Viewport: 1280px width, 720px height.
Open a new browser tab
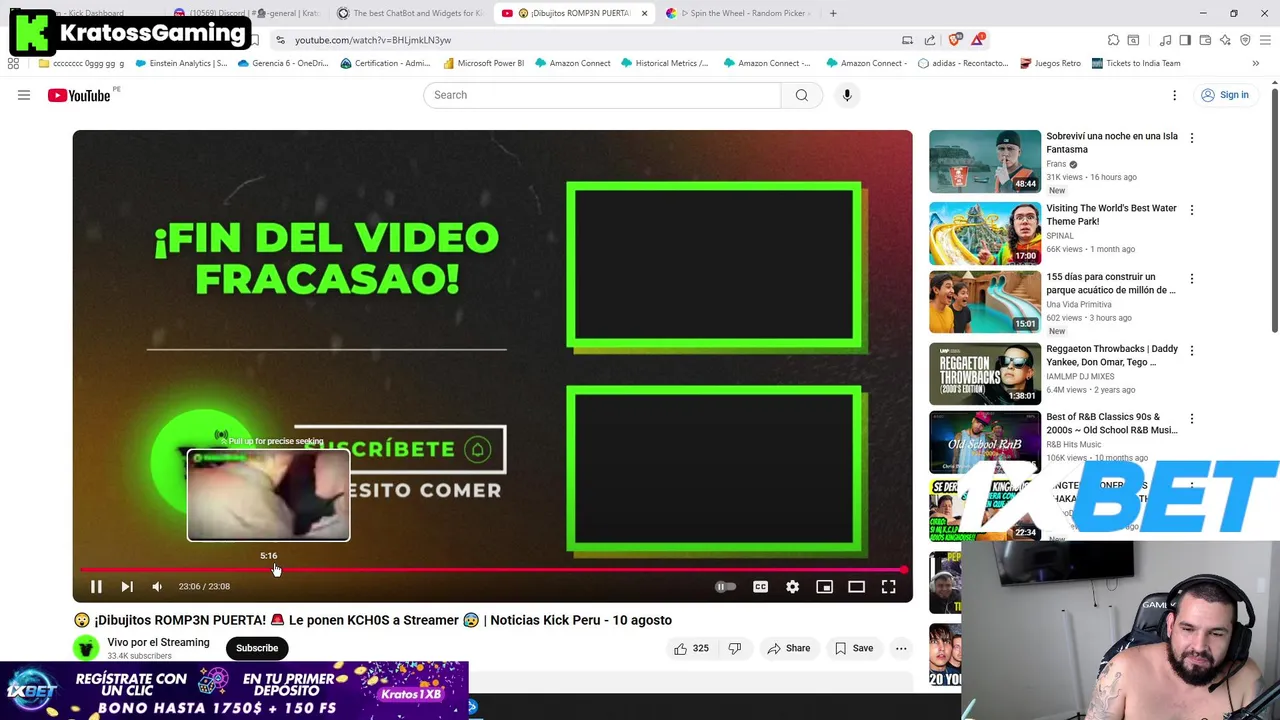point(833,13)
